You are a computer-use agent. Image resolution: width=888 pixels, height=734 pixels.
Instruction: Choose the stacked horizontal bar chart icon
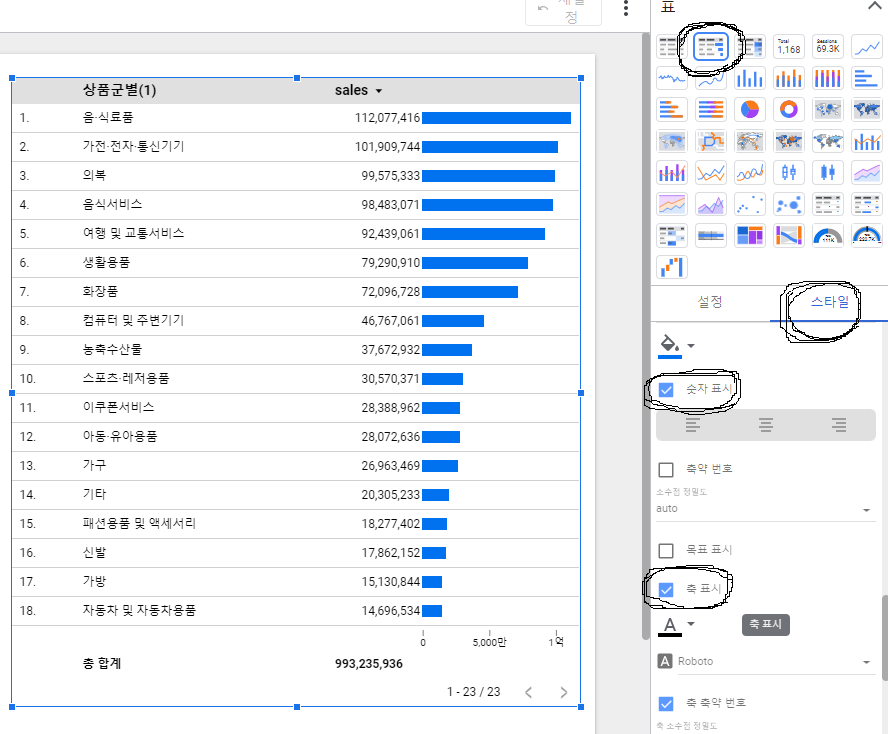[x=672, y=109]
